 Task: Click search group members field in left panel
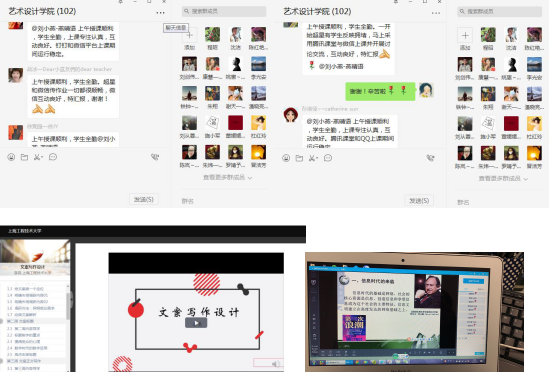(224, 11)
